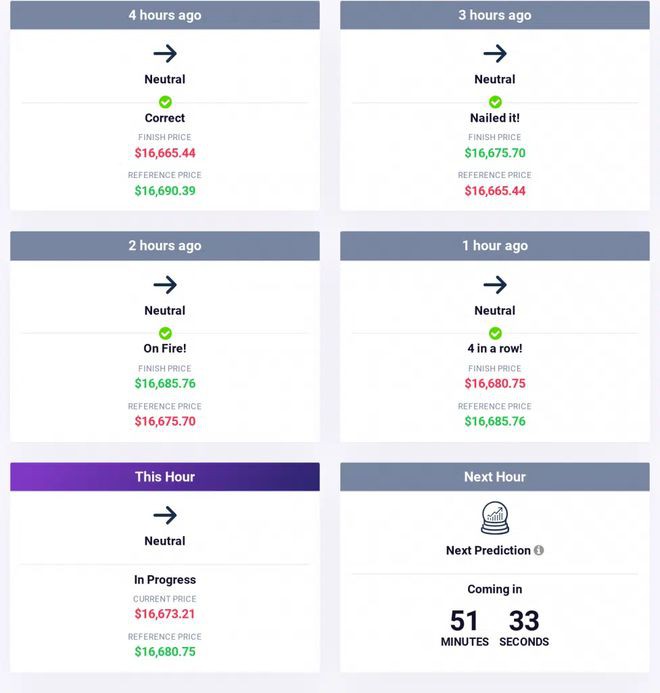Click the In Progress status label
This screenshot has height=693, width=660.
165,580
